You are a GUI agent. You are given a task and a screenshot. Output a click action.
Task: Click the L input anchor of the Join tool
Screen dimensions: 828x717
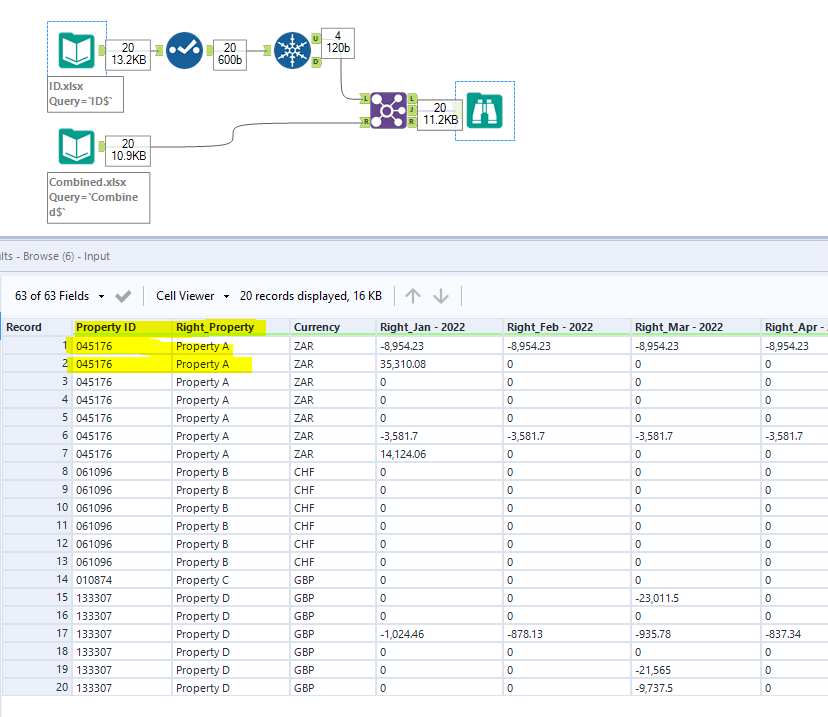(x=366, y=99)
